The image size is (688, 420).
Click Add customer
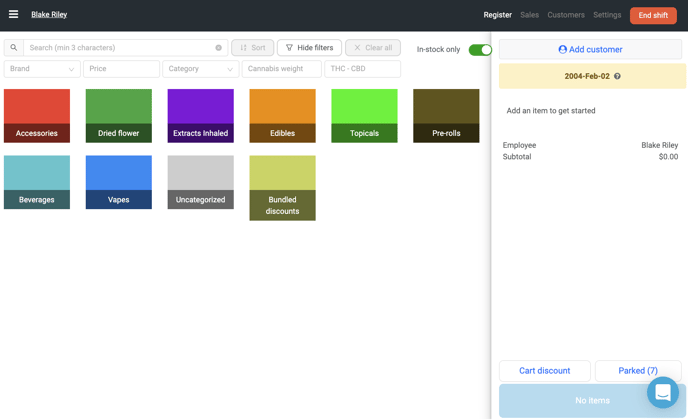pos(591,50)
